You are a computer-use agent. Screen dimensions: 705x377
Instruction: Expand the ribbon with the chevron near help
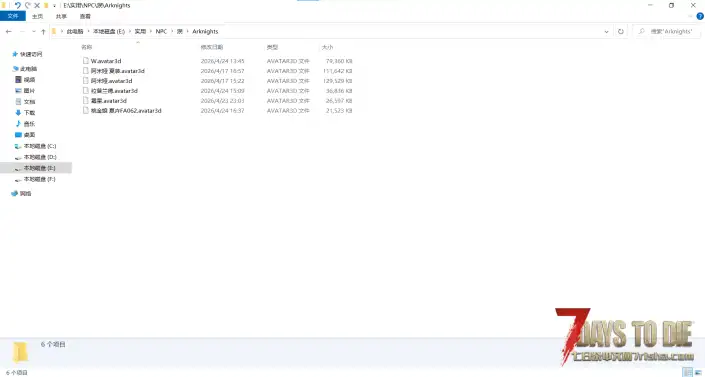[x=690, y=16]
